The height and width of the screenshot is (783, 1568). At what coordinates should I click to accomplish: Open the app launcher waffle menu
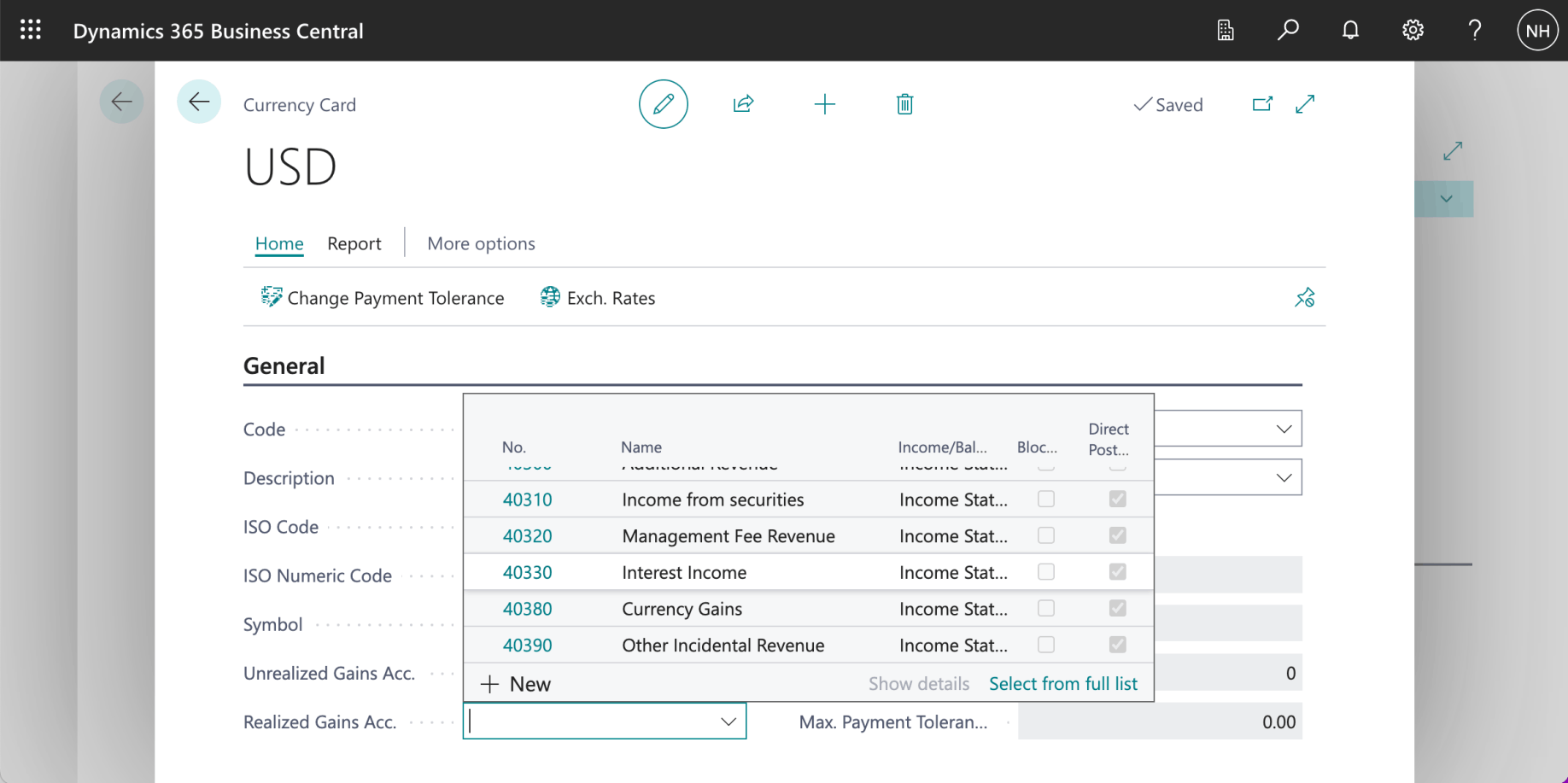pyautogui.click(x=31, y=31)
